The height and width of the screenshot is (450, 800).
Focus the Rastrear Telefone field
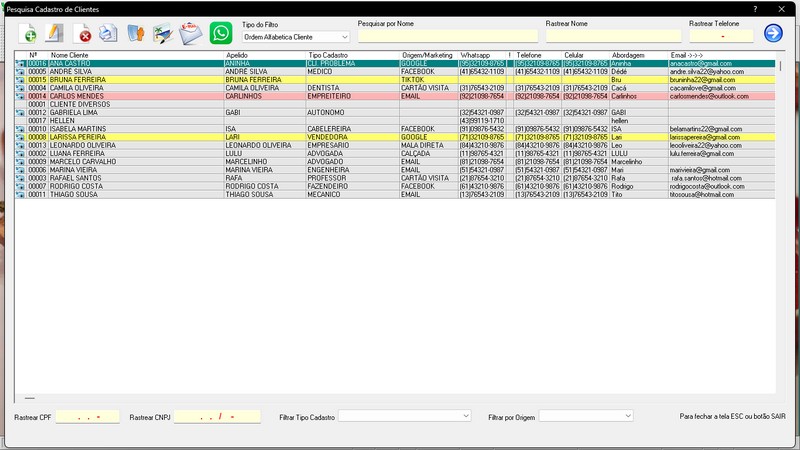coord(721,36)
